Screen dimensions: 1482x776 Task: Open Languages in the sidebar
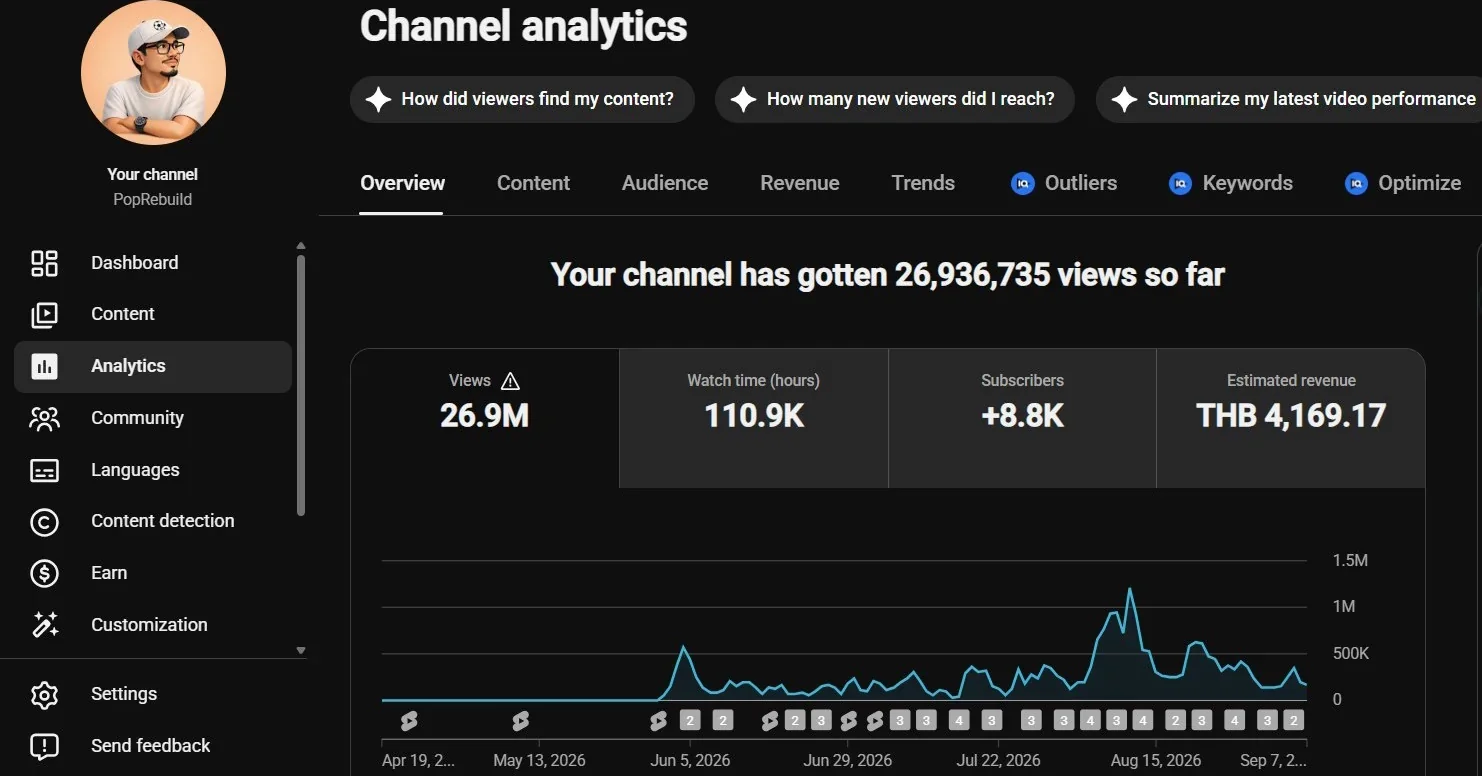153,470
